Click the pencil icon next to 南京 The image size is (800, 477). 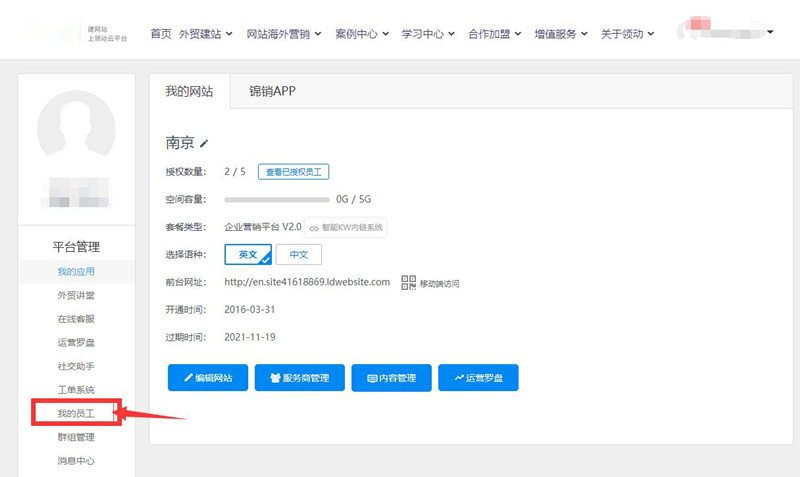(205, 144)
